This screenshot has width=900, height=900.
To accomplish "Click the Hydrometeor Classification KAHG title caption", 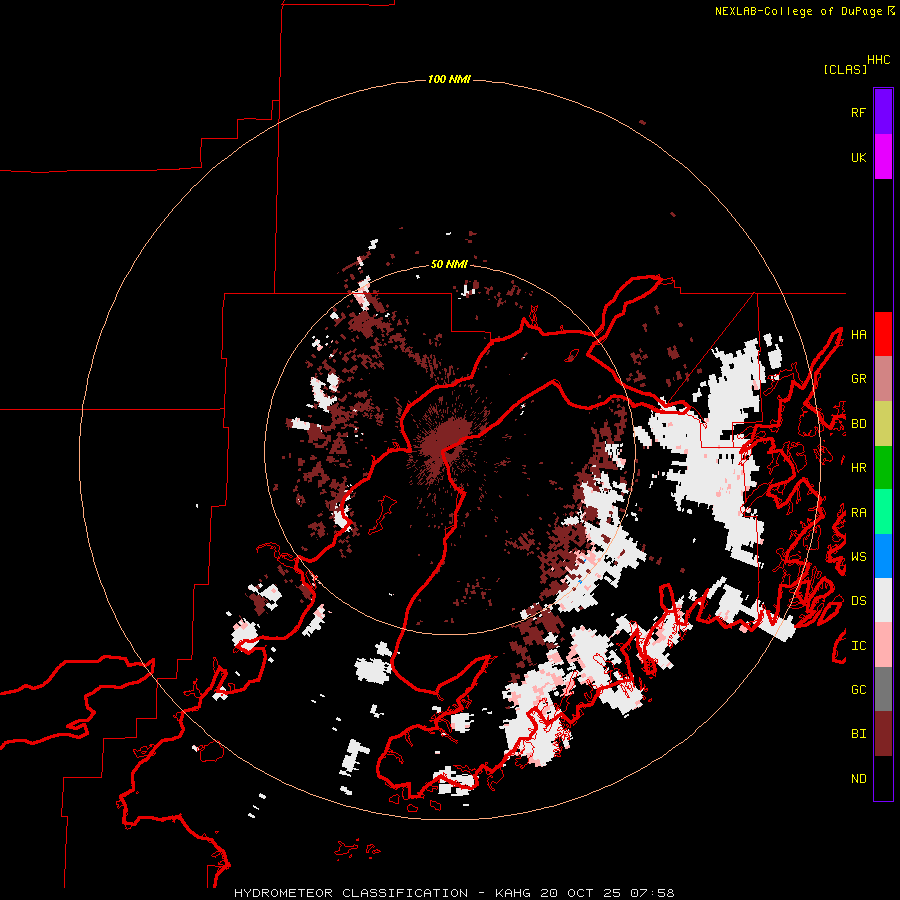I will click(x=454, y=893).
